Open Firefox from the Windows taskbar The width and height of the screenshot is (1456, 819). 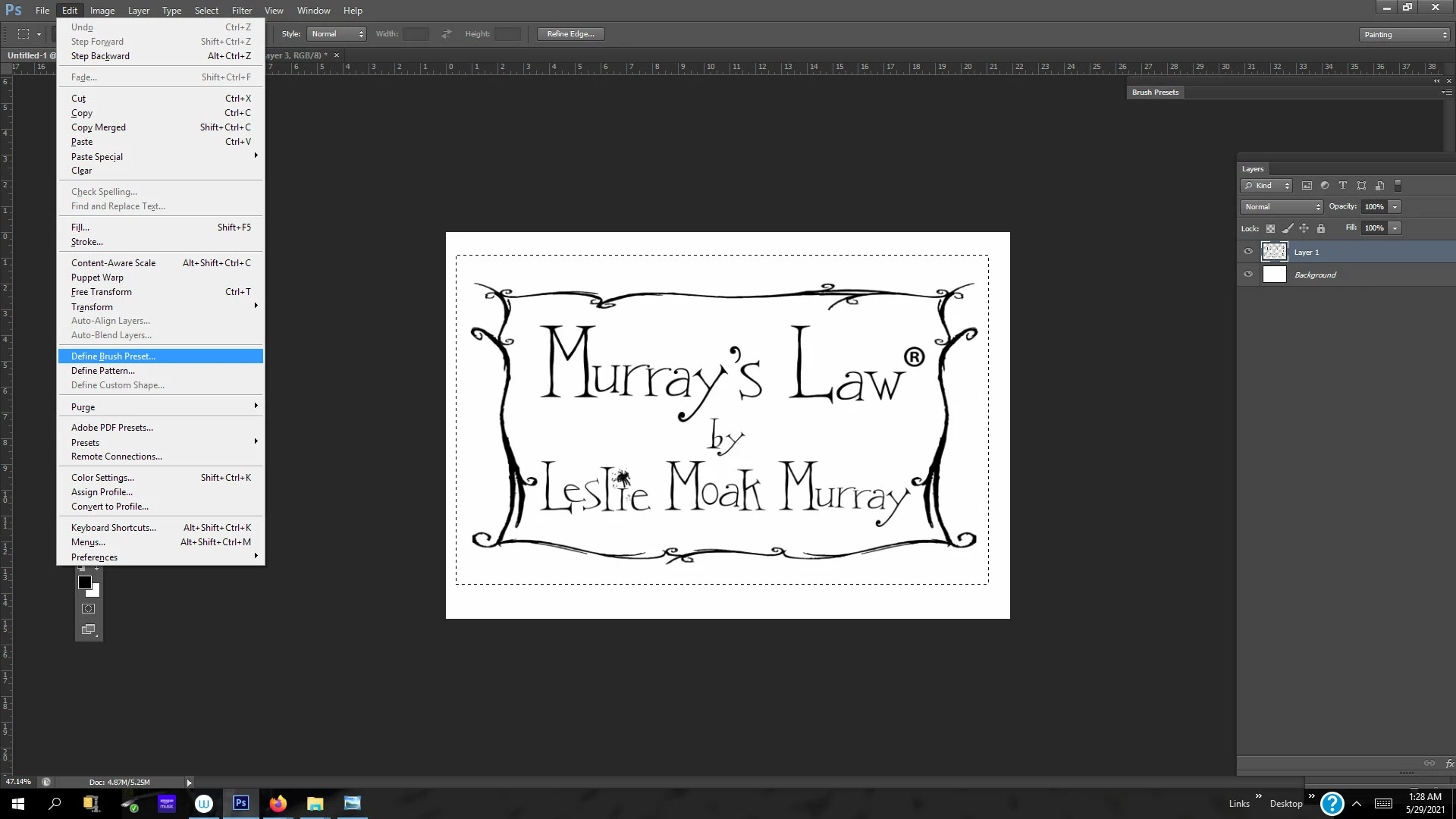tap(278, 804)
